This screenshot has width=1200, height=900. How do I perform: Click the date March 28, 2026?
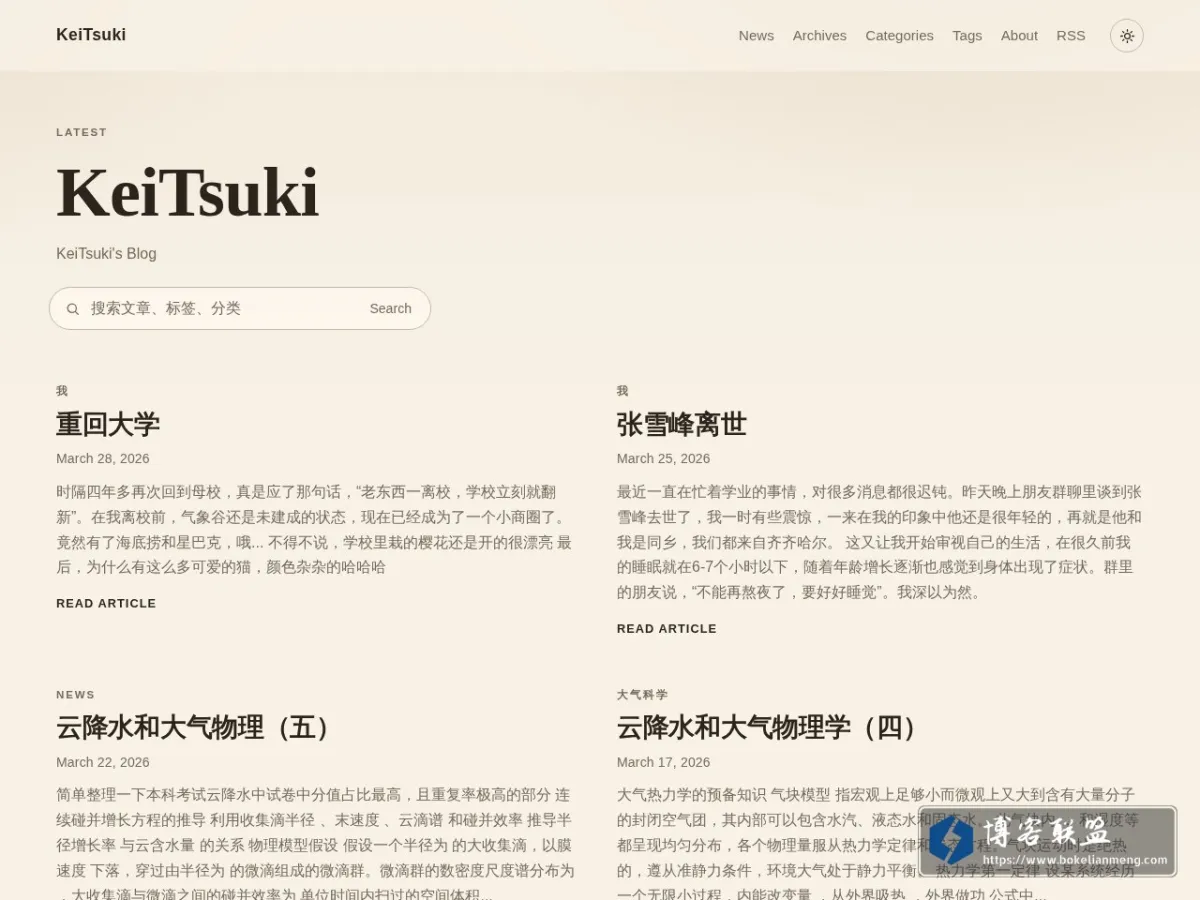[103, 459]
